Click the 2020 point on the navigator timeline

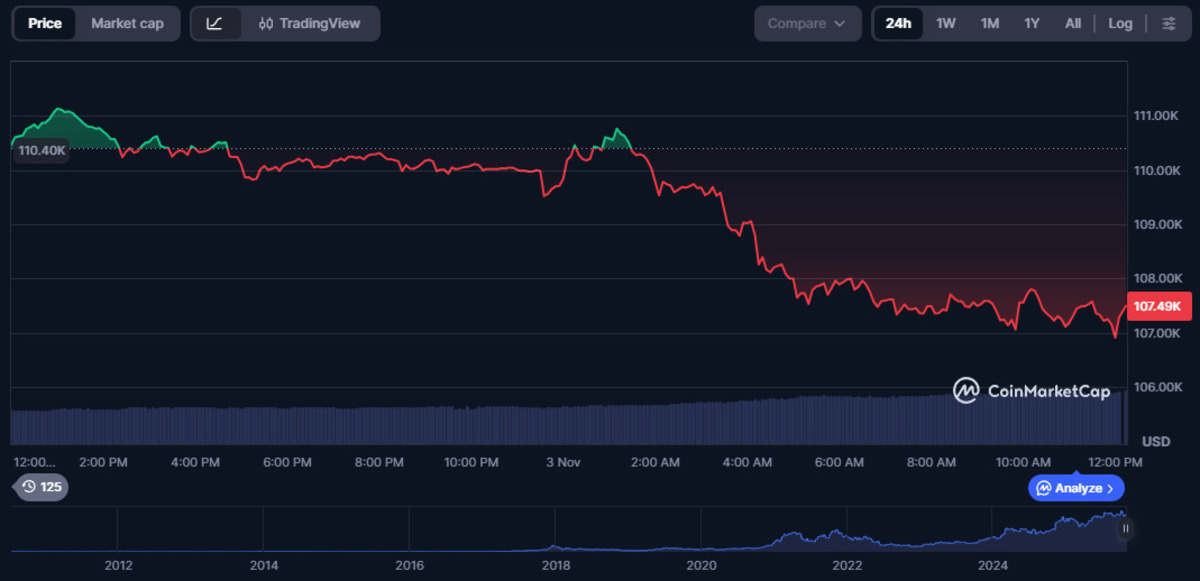(702, 564)
